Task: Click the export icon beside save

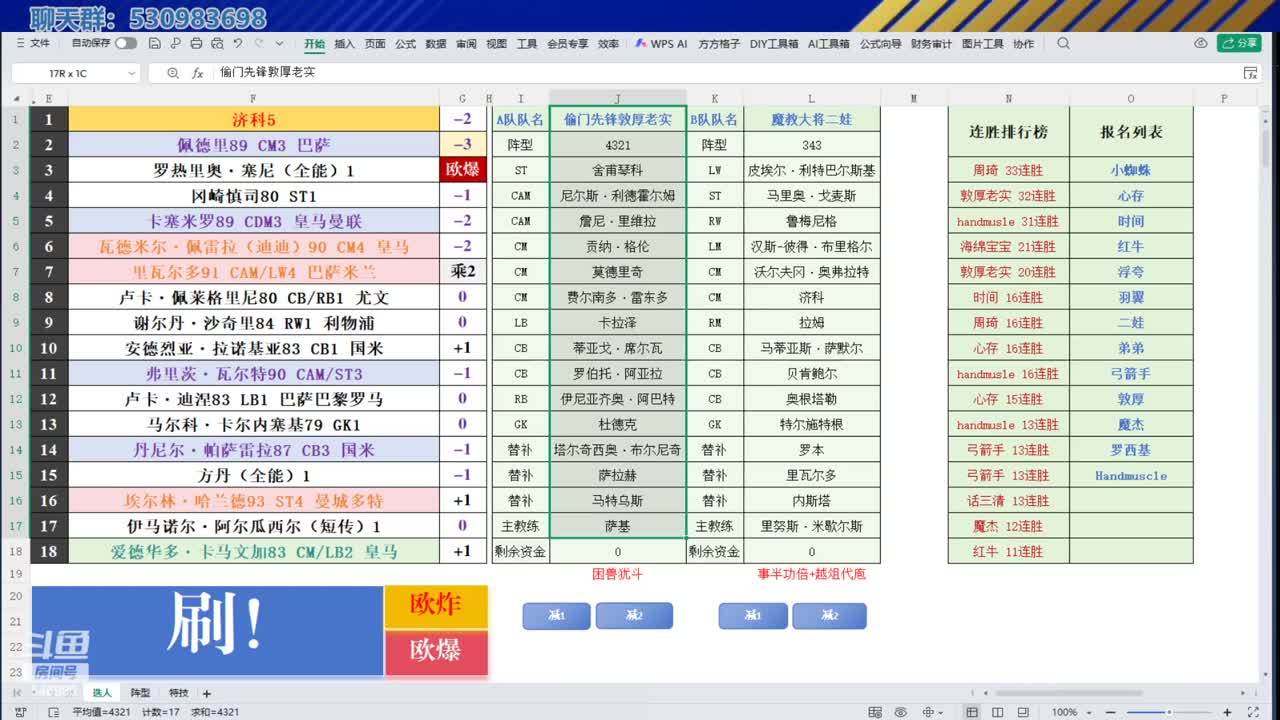Action: (175, 44)
